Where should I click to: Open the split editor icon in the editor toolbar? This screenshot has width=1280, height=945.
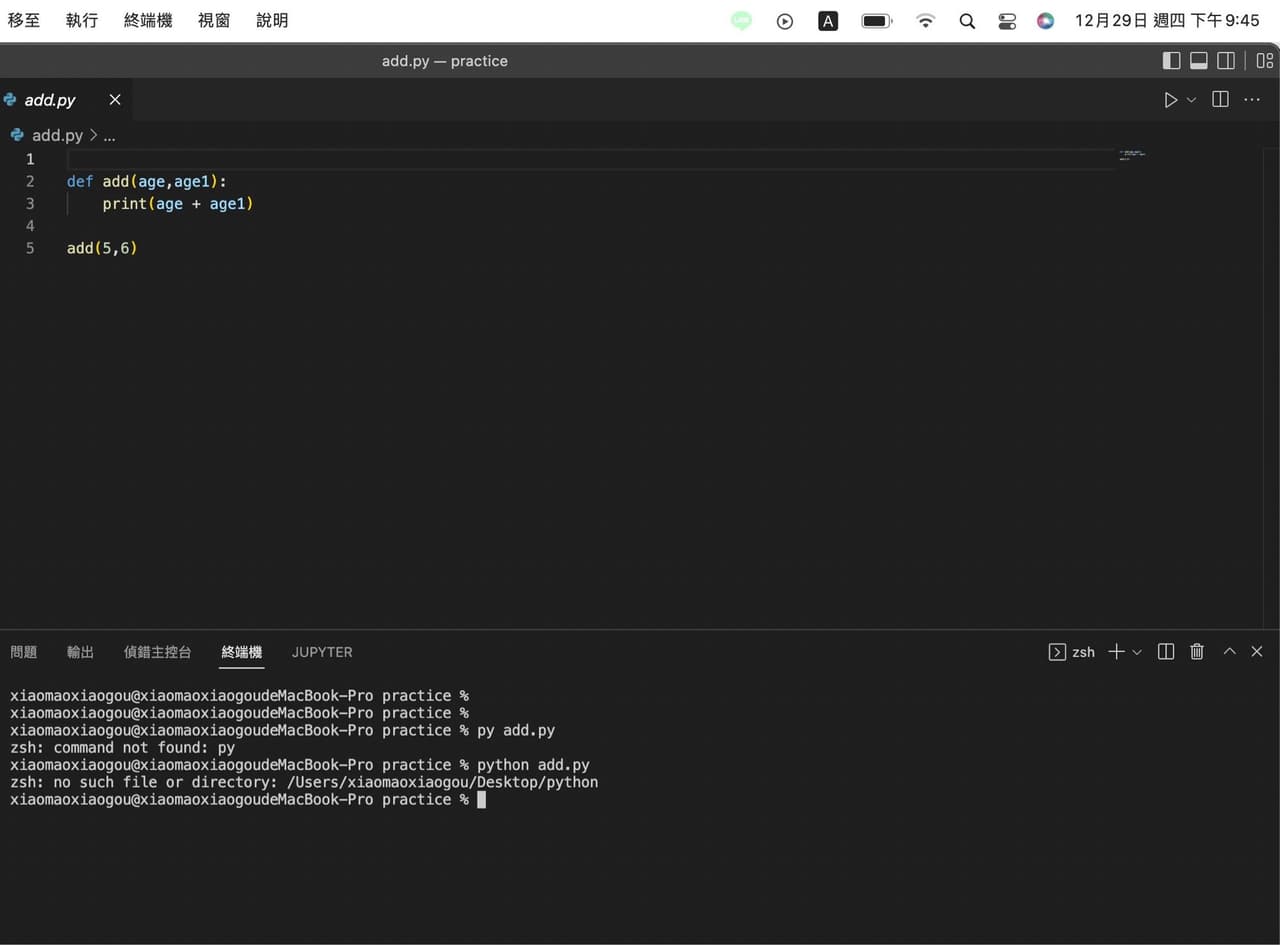[x=1219, y=99]
